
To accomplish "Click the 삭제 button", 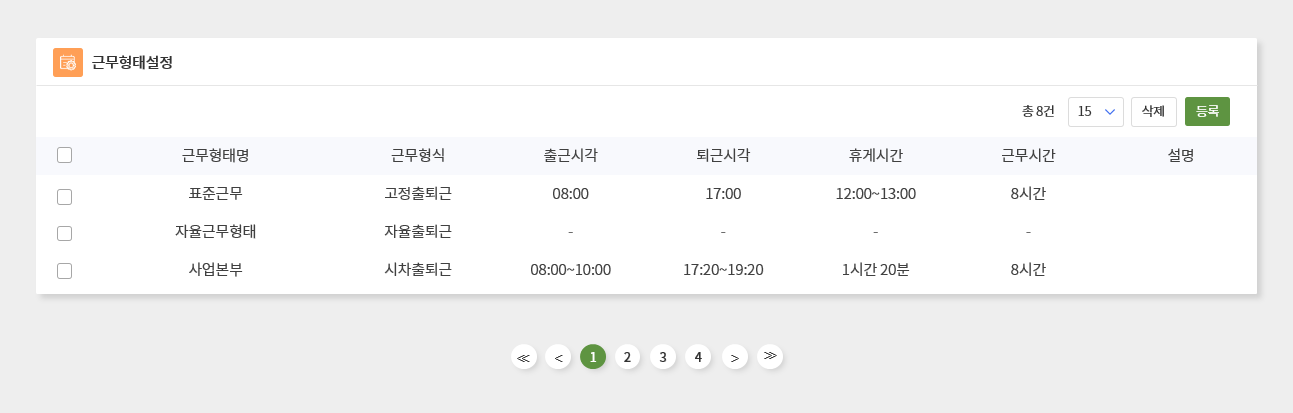I will (x=1154, y=112).
